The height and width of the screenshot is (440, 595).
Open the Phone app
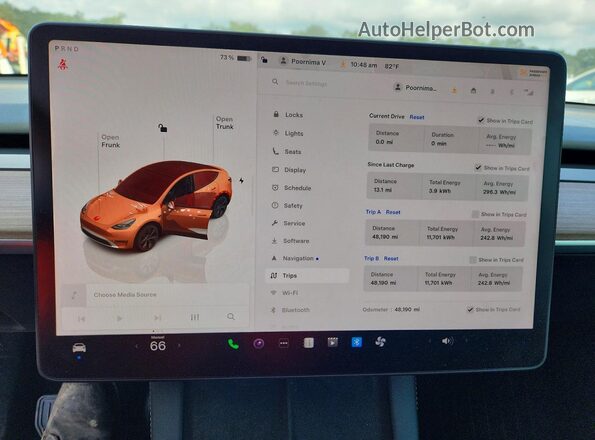pyautogui.click(x=233, y=344)
